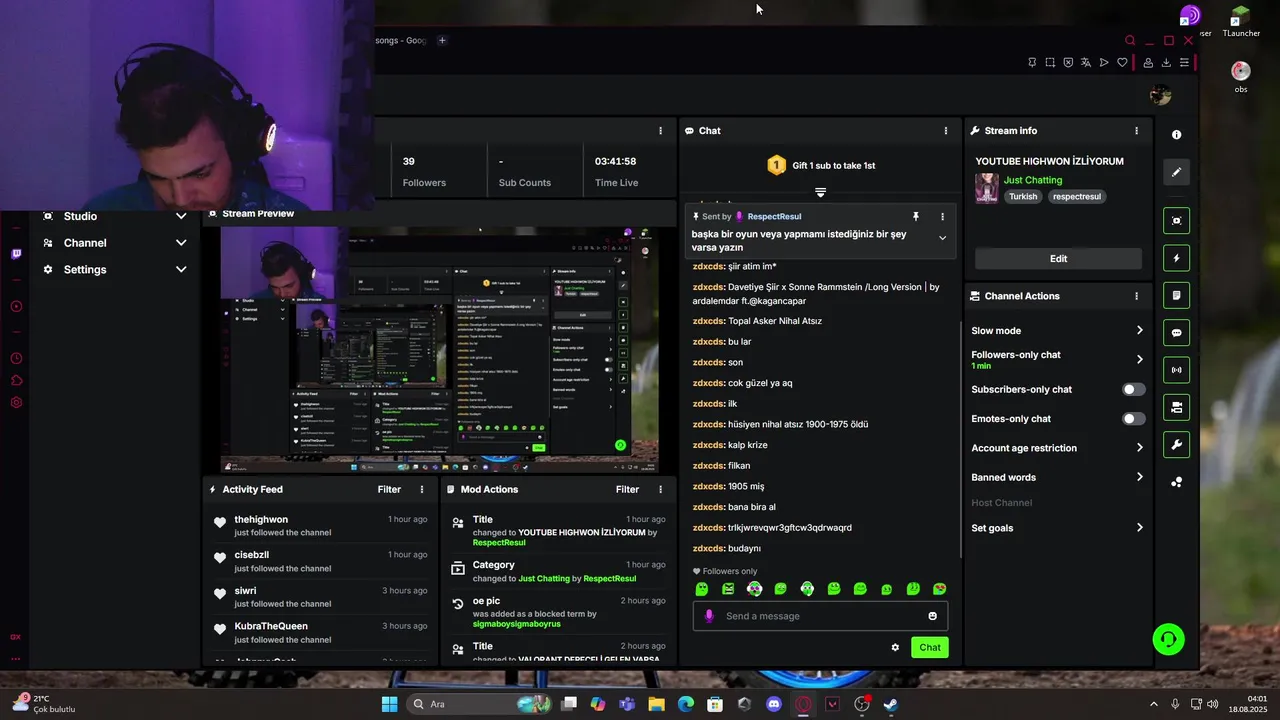Image resolution: width=1280 pixels, height=720 pixels.
Task: Open Stream info panel three-dot menu
Action: click(x=1136, y=131)
